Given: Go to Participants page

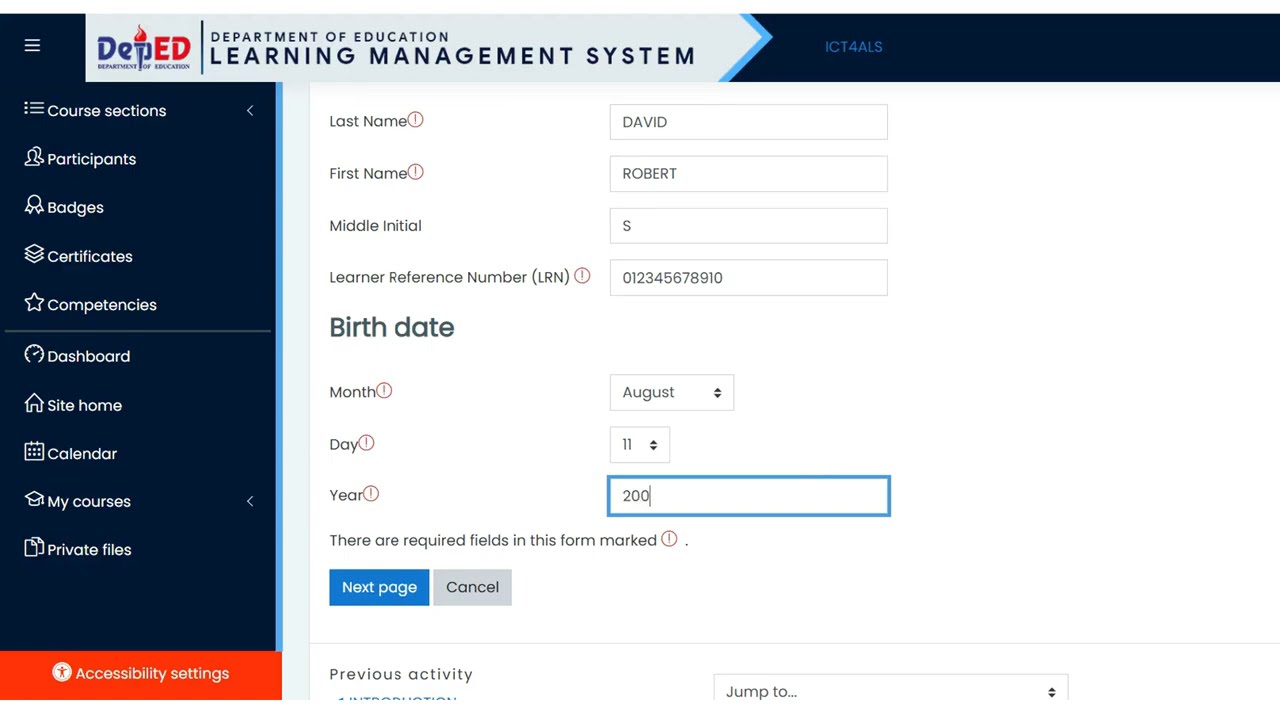Looking at the screenshot, I should coord(92,159).
